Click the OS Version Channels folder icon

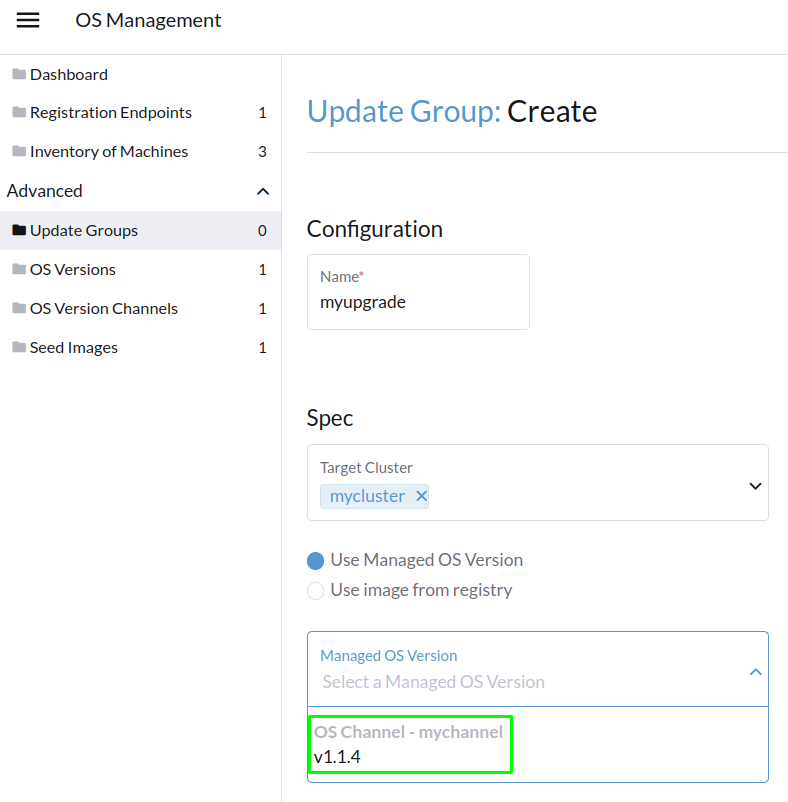[17, 308]
